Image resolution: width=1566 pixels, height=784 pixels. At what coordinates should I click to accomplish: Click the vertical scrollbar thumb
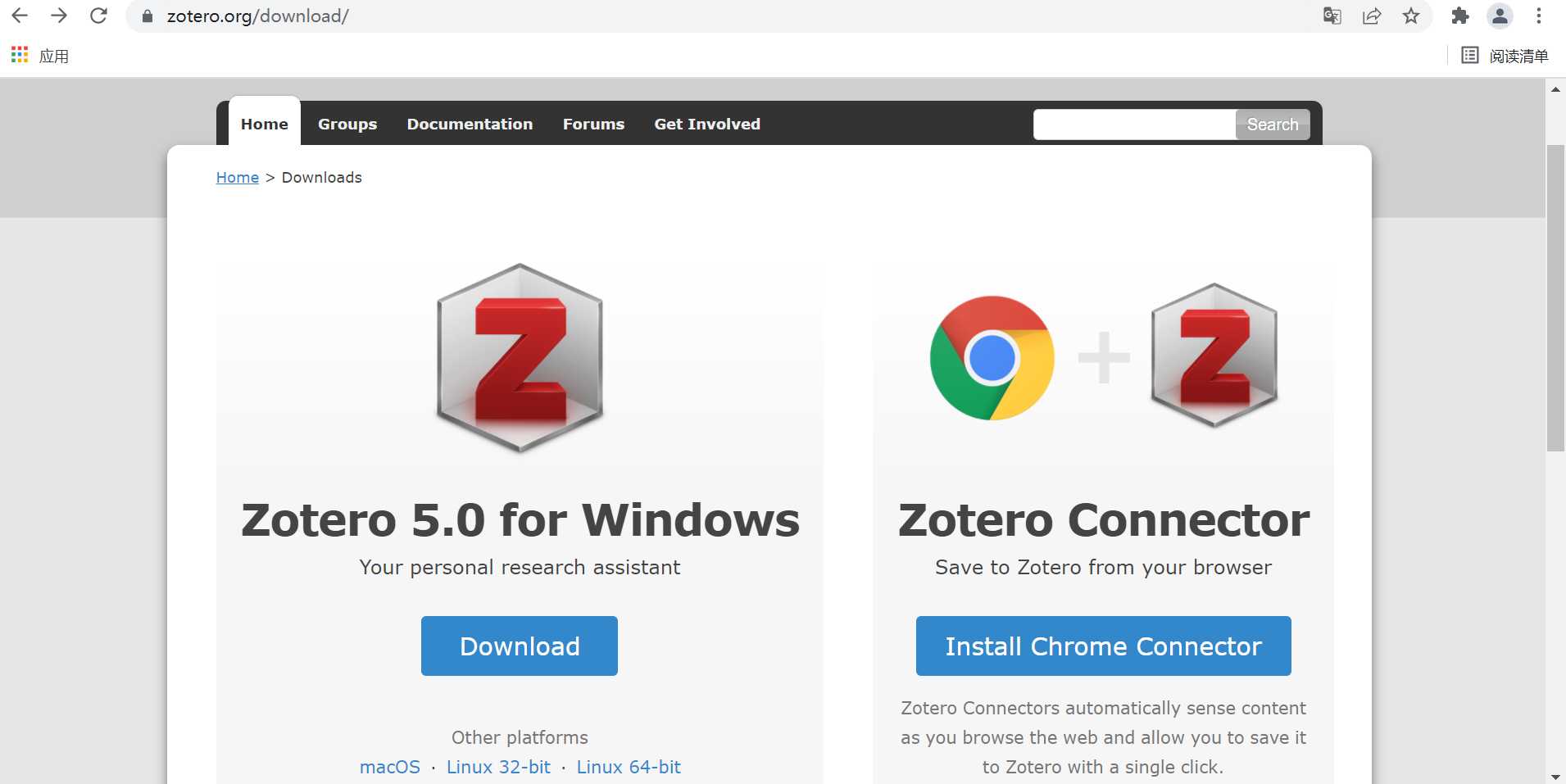(1555, 298)
